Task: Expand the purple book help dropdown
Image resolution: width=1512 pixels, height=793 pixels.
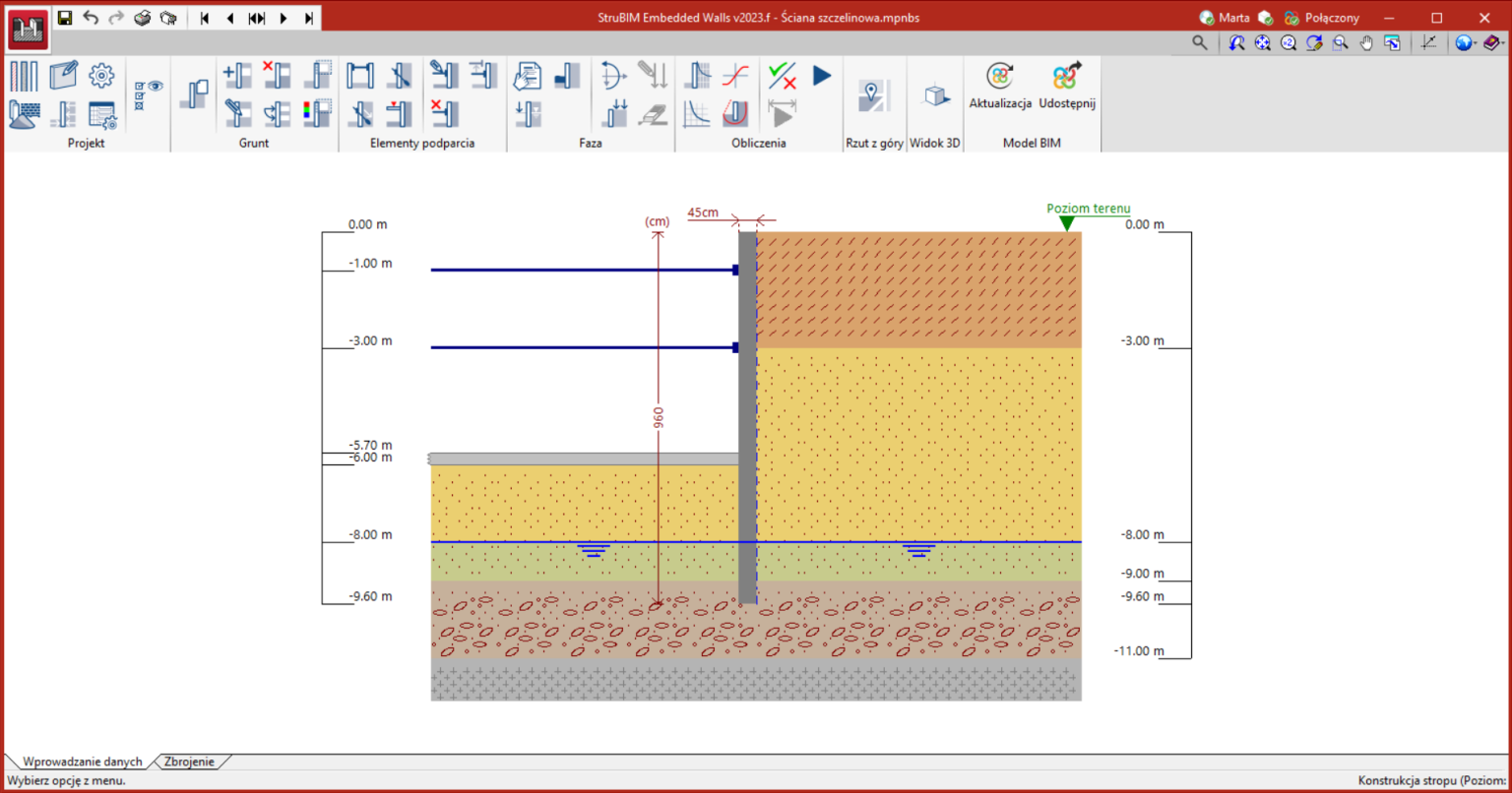Action: point(1494,43)
